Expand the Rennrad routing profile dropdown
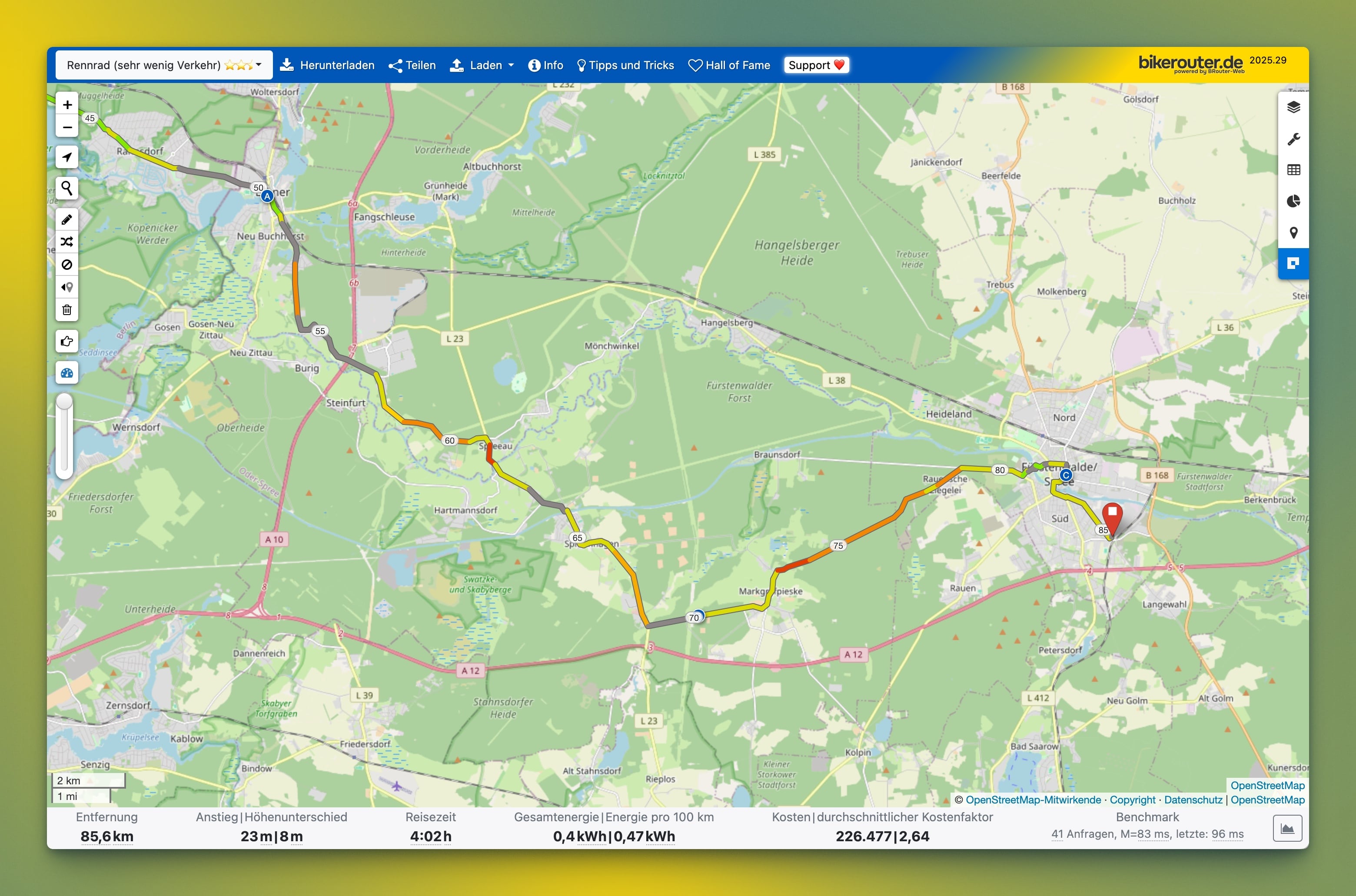The width and height of the screenshot is (1356, 896). 164,65
